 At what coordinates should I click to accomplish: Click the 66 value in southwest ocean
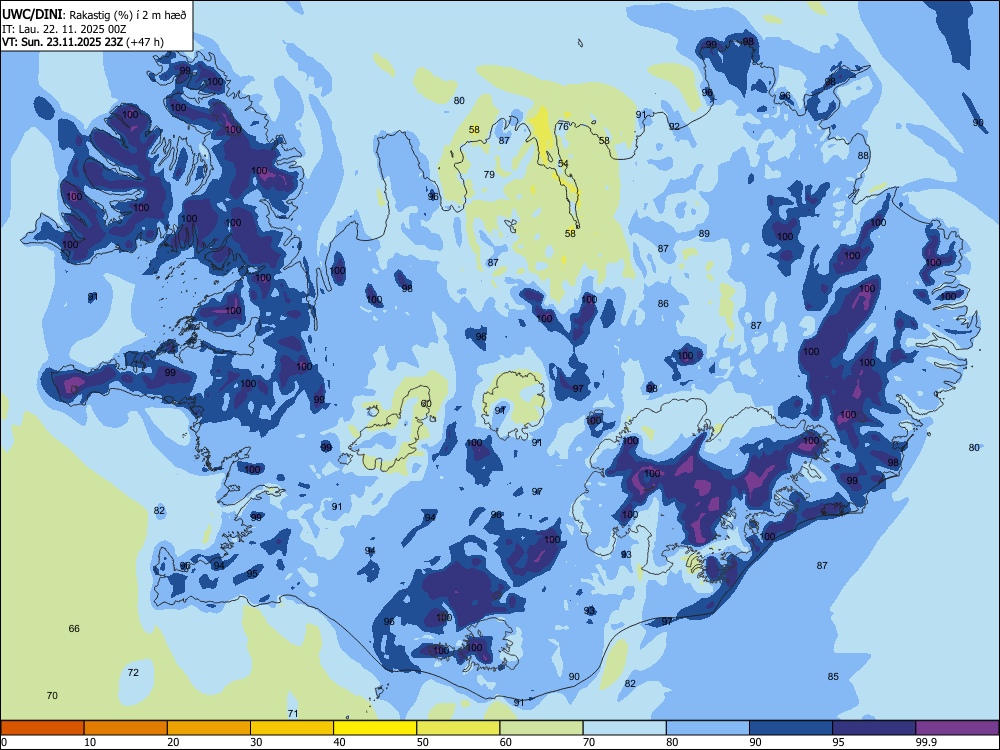(x=74, y=629)
